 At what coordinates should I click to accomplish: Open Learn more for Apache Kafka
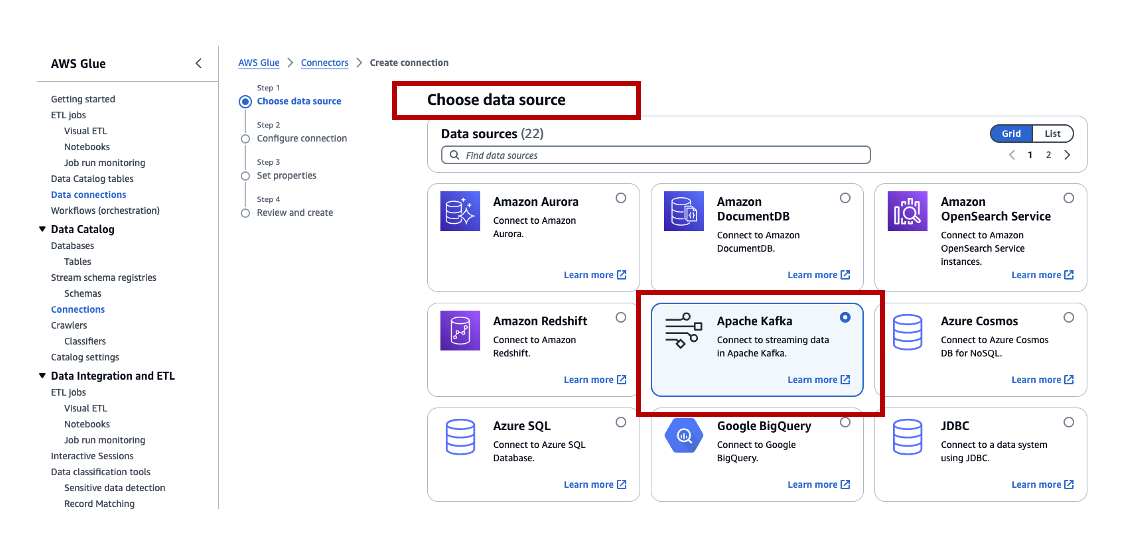click(819, 380)
